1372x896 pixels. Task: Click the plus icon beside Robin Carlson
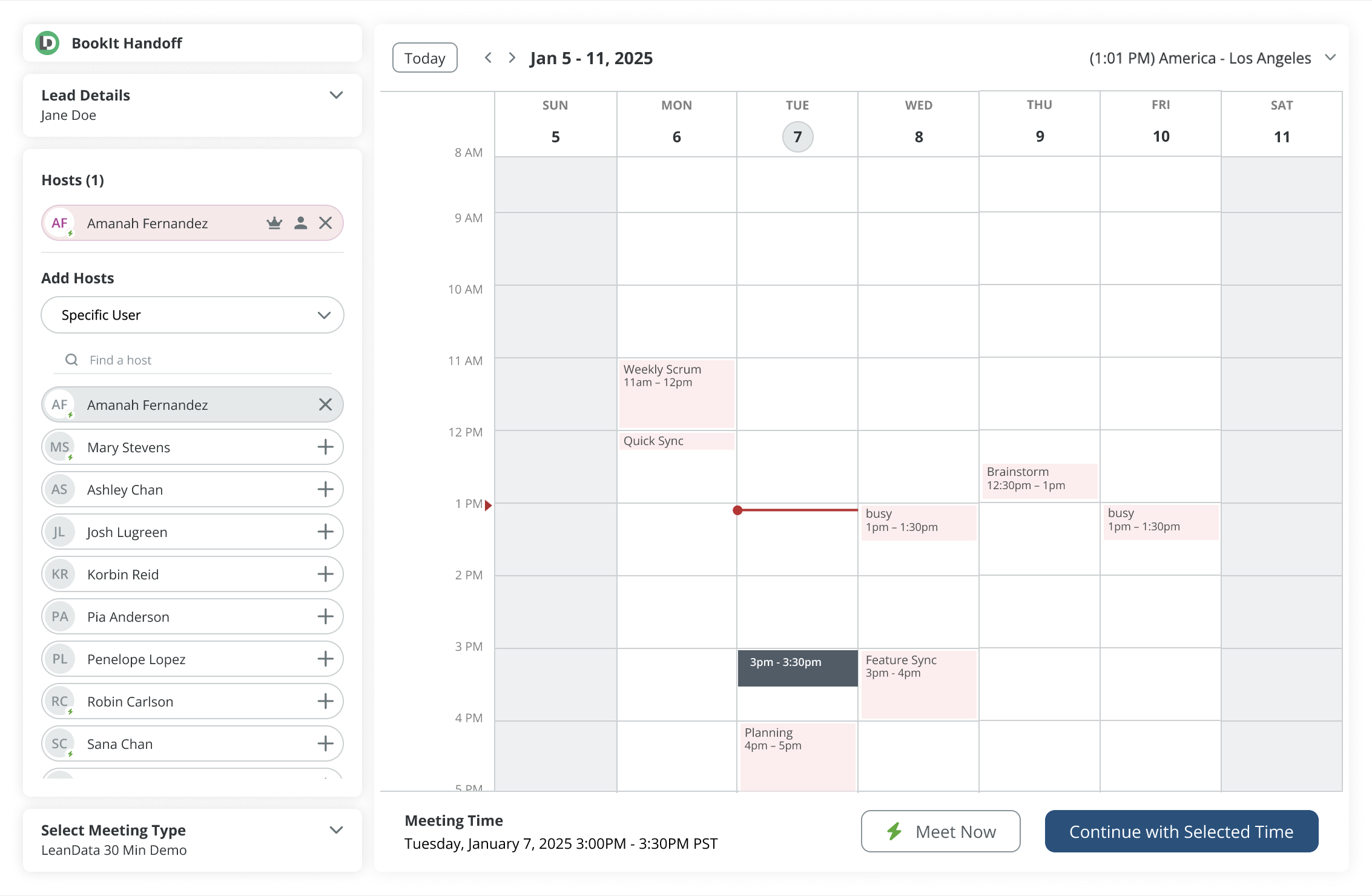tap(326, 701)
